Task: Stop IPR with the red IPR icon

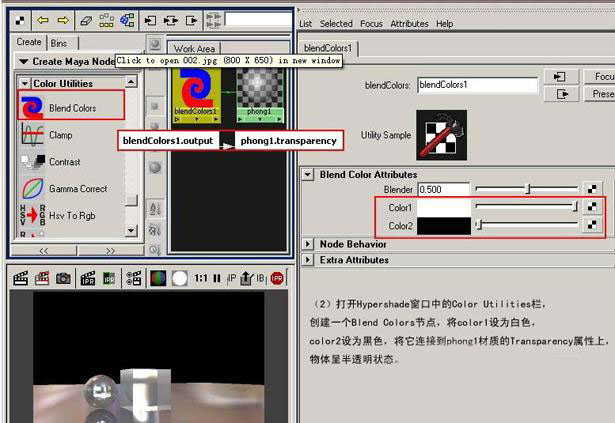Action: 277,279
